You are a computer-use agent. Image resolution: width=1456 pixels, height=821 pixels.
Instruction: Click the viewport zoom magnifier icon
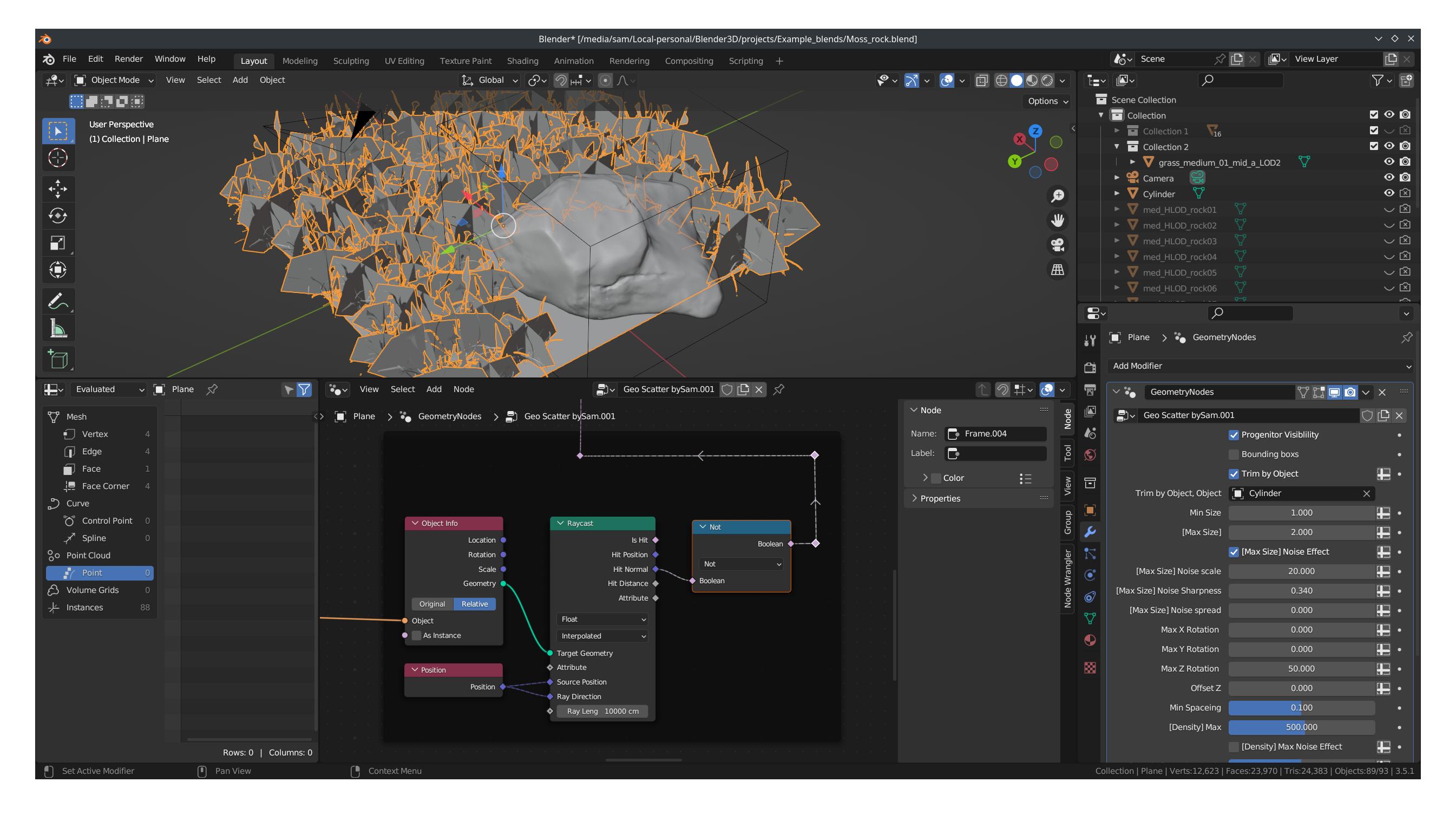pos(1057,196)
